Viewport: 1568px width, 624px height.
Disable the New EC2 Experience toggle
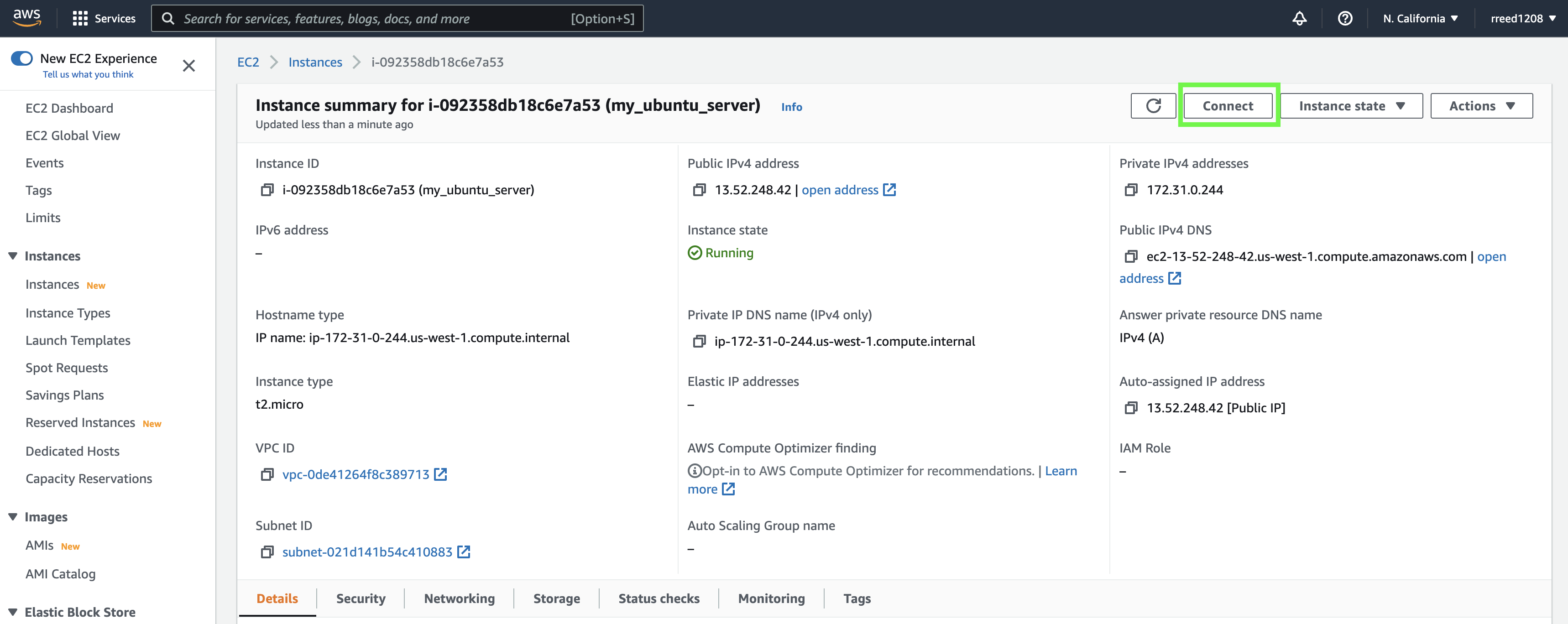(22, 58)
